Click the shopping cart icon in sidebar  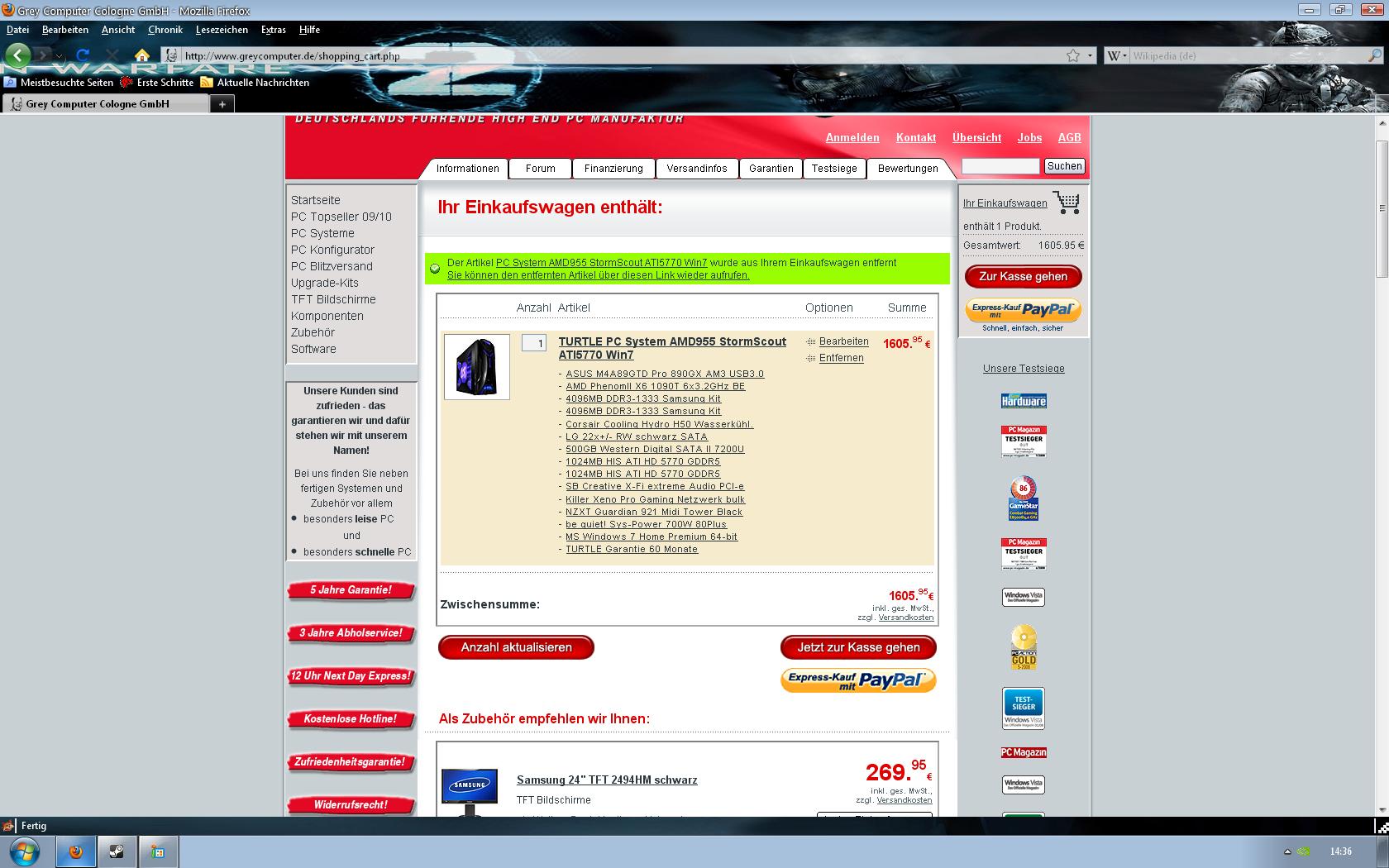tap(1067, 203)
